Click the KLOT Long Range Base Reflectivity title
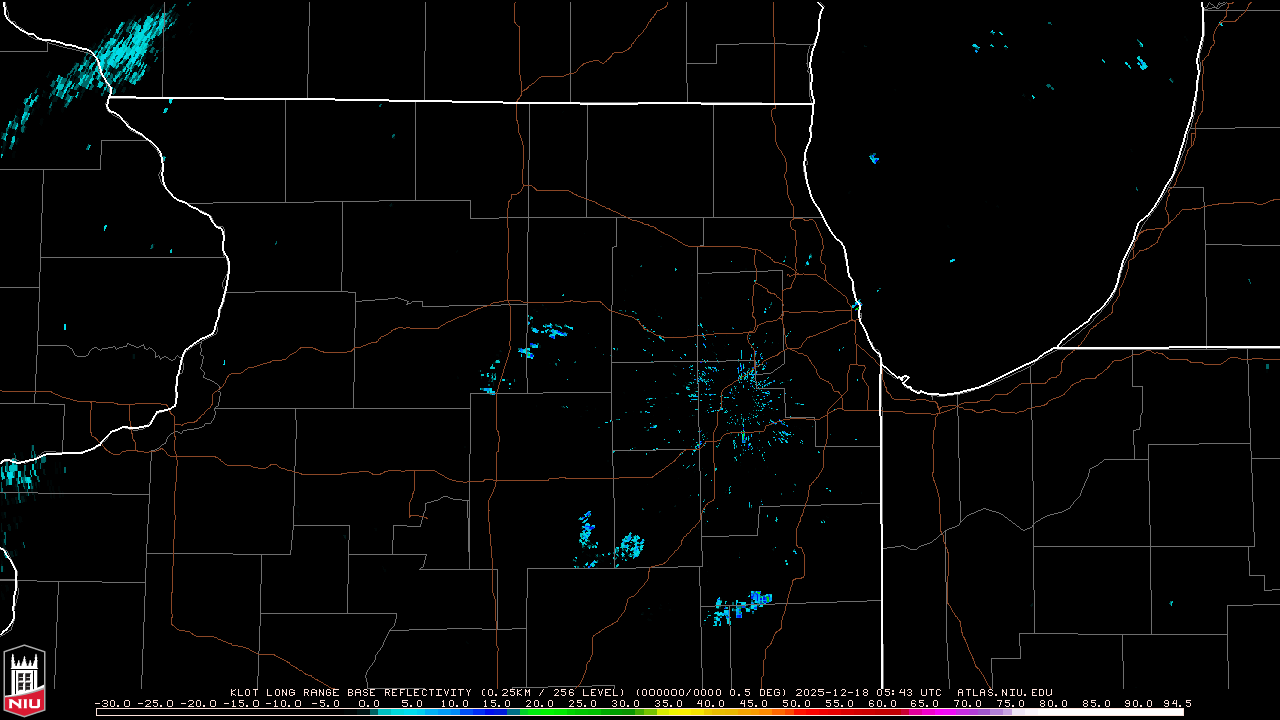Image resolution: width=1280 pixels, height=720 pixels. 352,692
